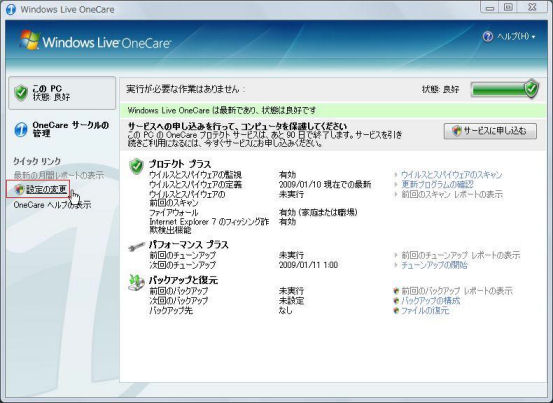Click shield icon beside ファイルの復元

click(396, 311)
